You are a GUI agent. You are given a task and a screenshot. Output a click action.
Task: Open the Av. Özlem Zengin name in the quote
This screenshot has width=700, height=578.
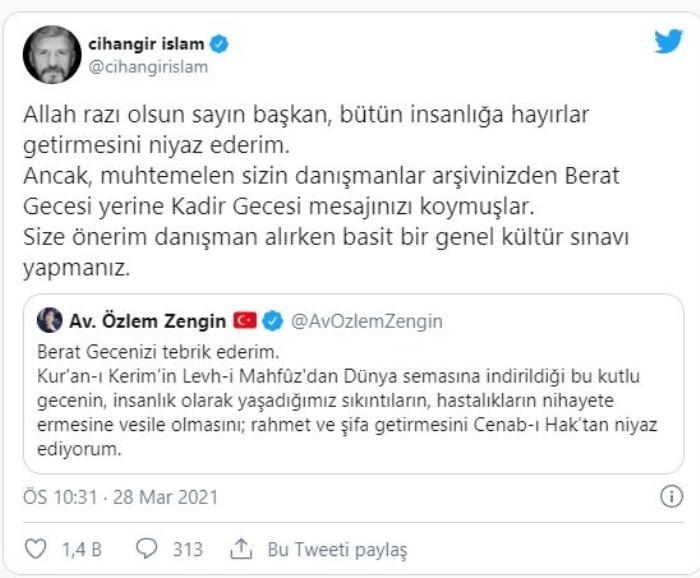tap(147, 321)
